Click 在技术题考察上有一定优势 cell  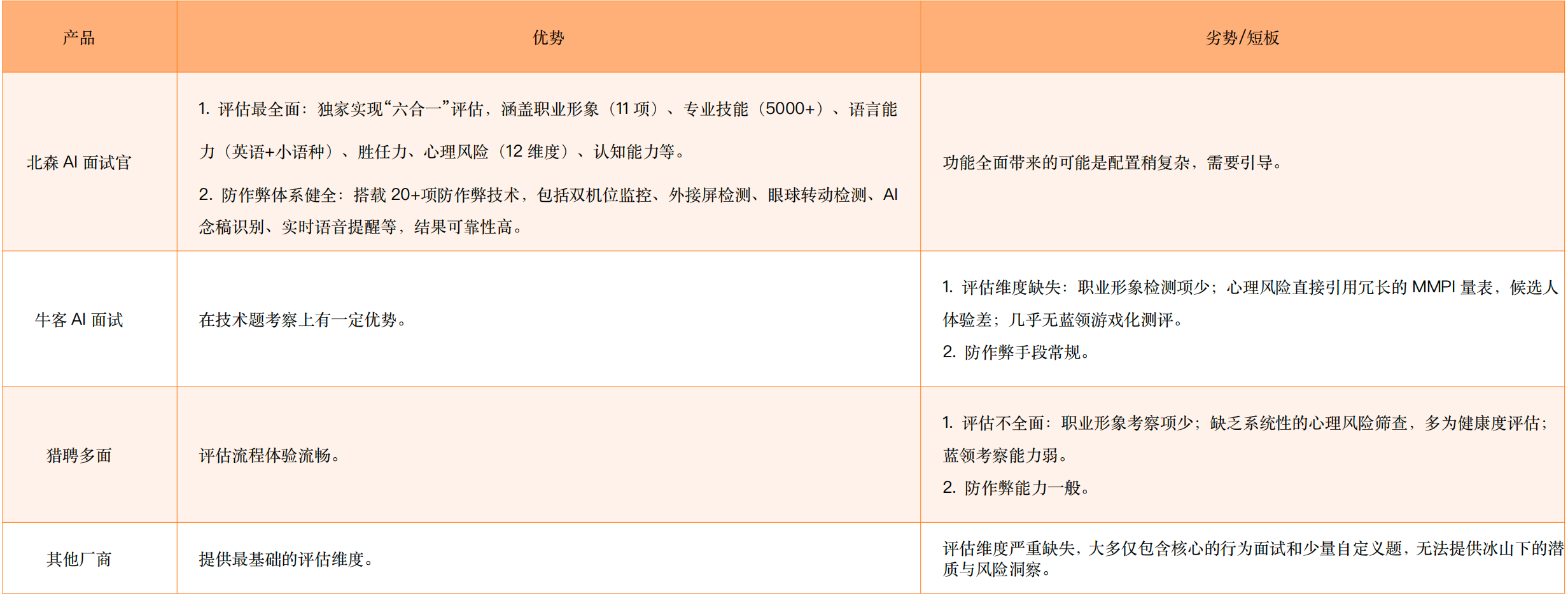point(549,319)
